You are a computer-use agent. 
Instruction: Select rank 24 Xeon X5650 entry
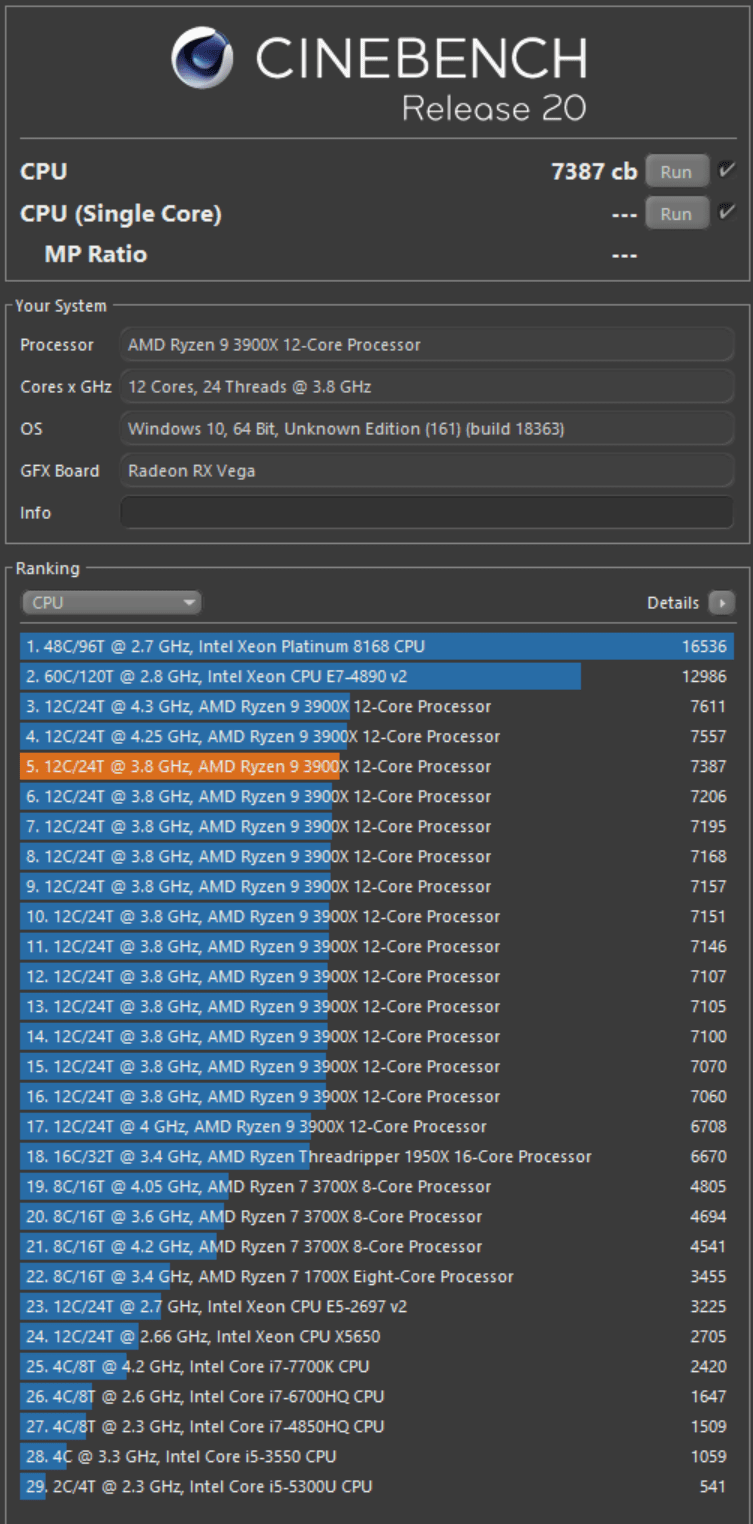tap(377, 1336)
